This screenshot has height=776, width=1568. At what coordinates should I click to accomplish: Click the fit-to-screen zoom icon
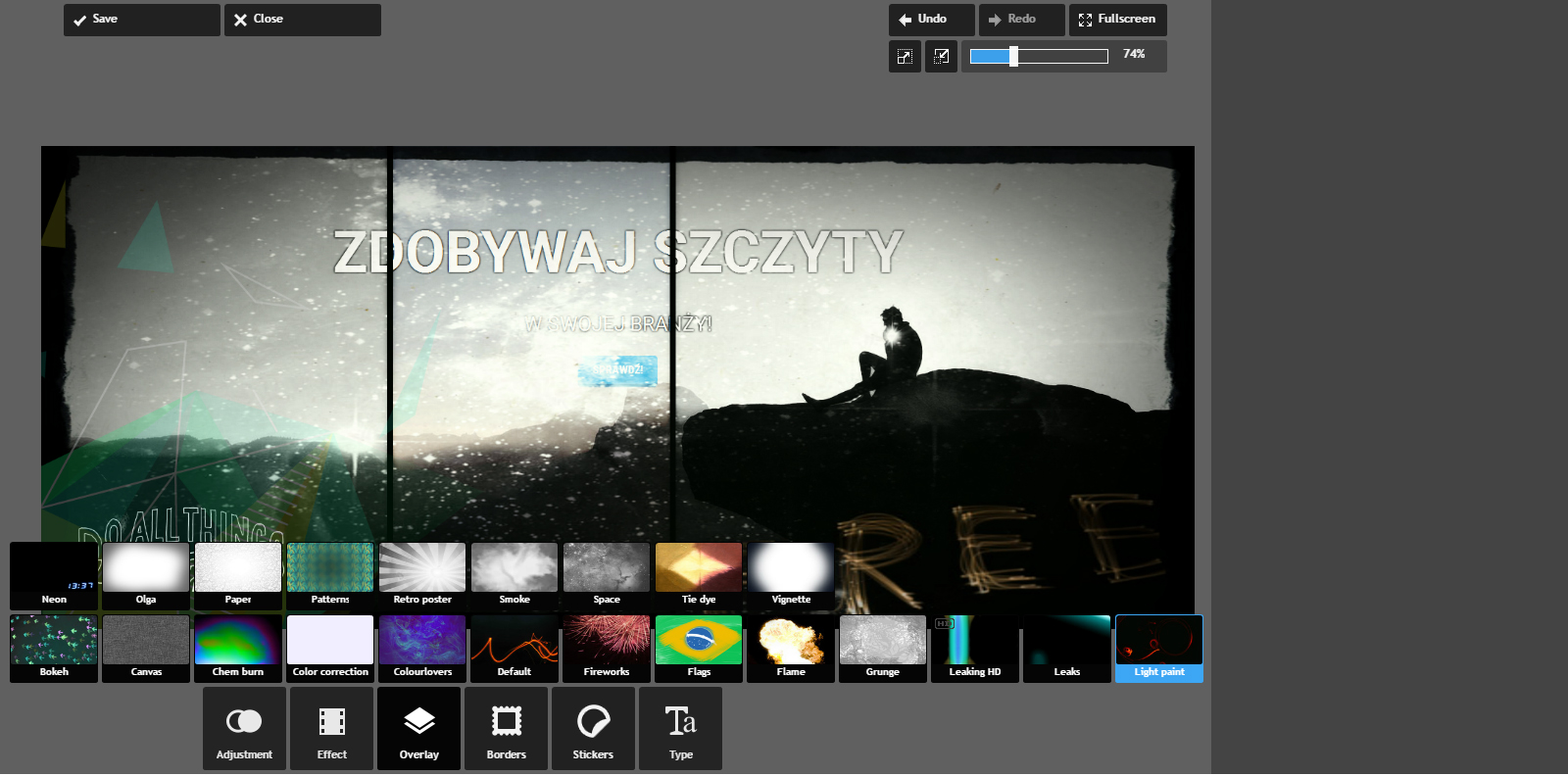pos(905,56)
